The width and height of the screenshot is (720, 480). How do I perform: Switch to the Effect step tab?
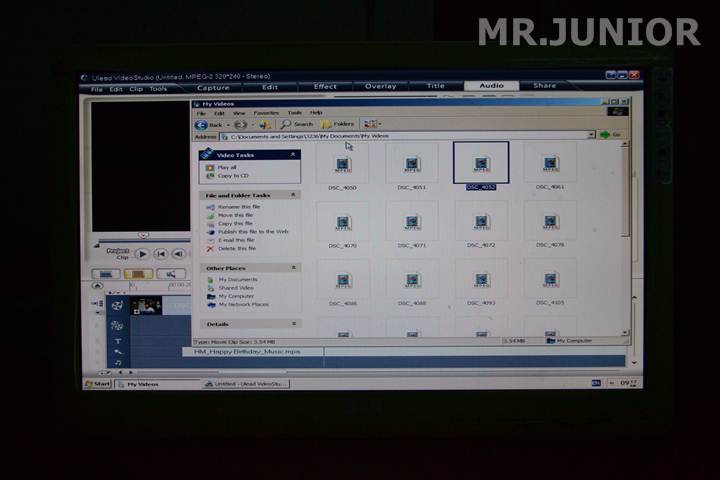point(325,86)
